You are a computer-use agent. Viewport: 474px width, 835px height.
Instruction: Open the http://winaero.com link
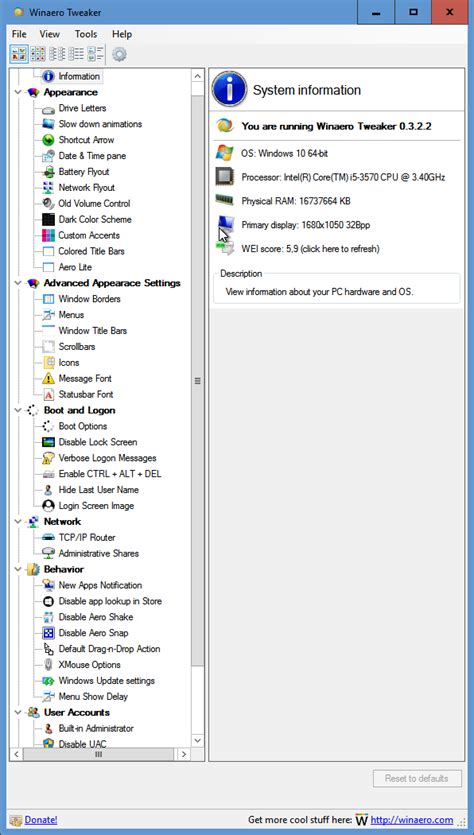point(412,820)
